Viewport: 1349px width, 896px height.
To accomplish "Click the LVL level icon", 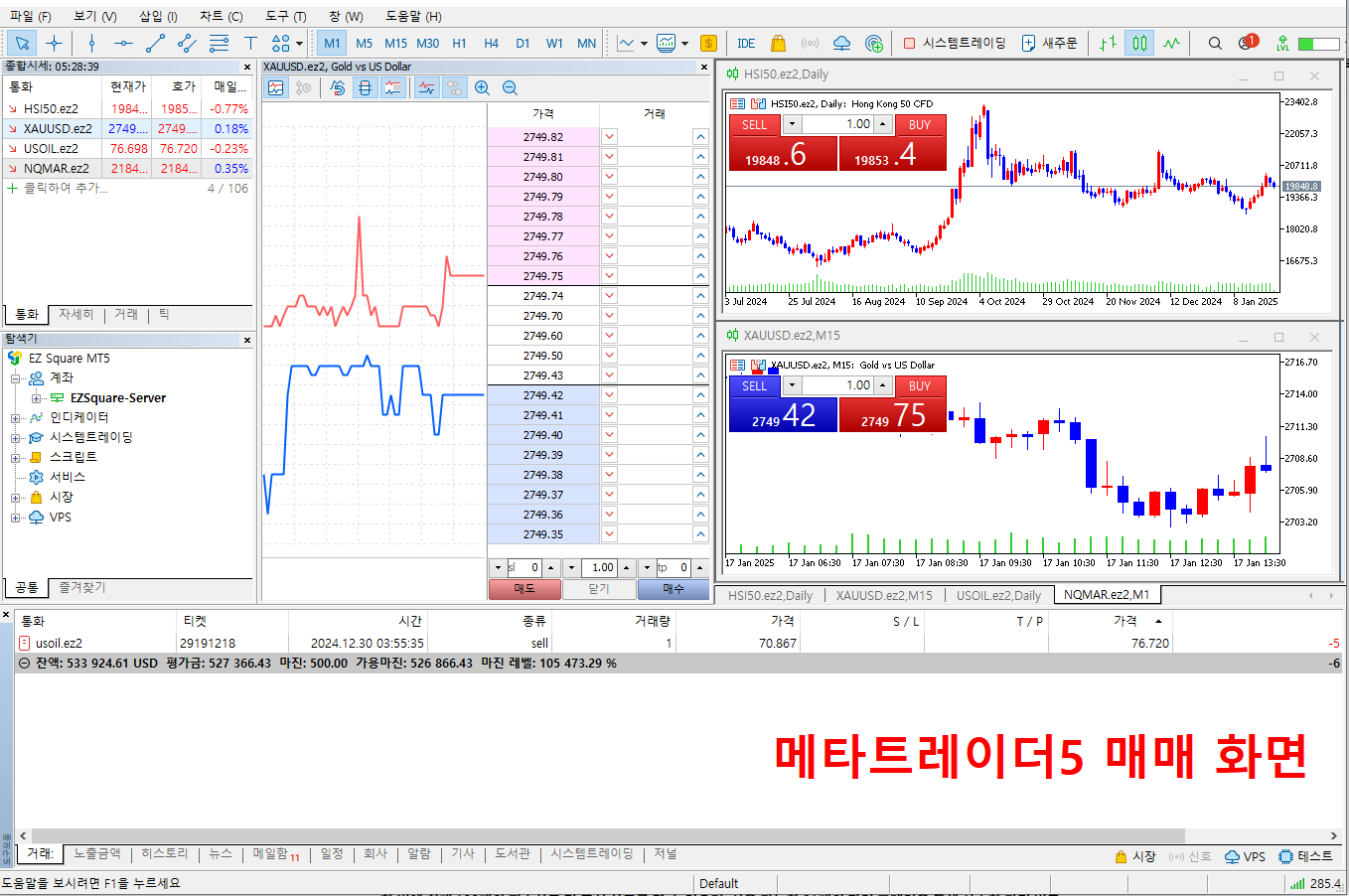I will pyautogui.click(x=1282, y=43).
